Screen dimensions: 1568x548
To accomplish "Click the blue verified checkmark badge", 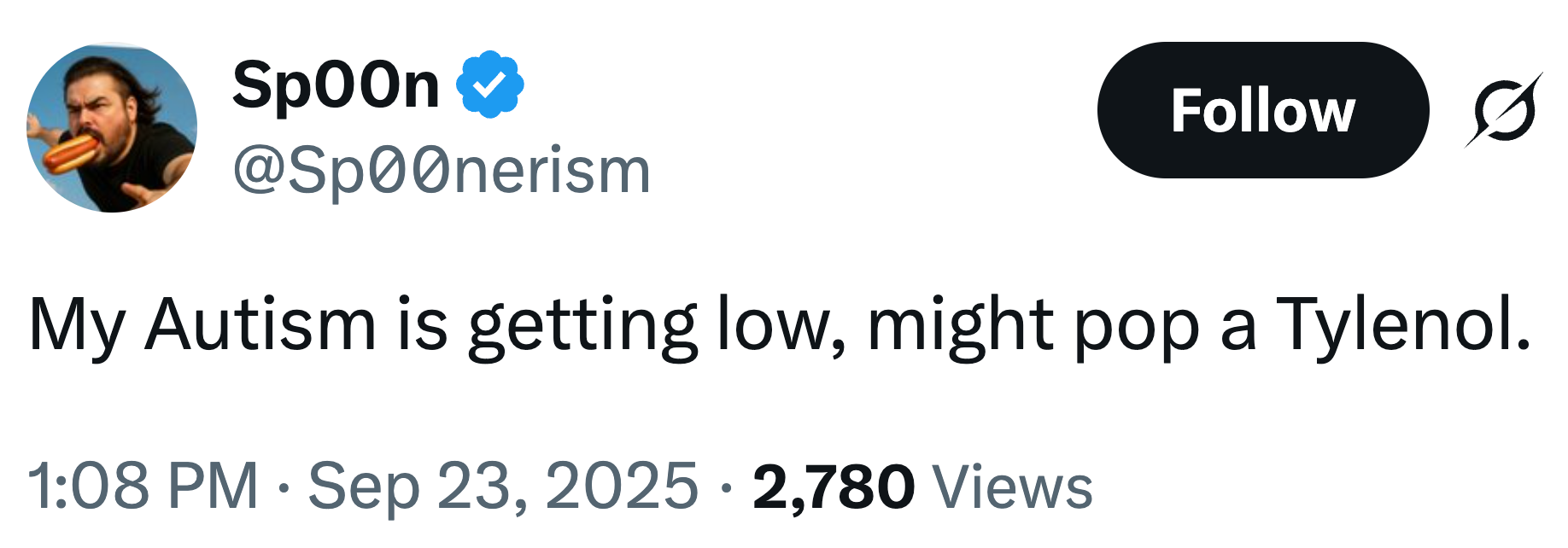I will coord(489,85).
